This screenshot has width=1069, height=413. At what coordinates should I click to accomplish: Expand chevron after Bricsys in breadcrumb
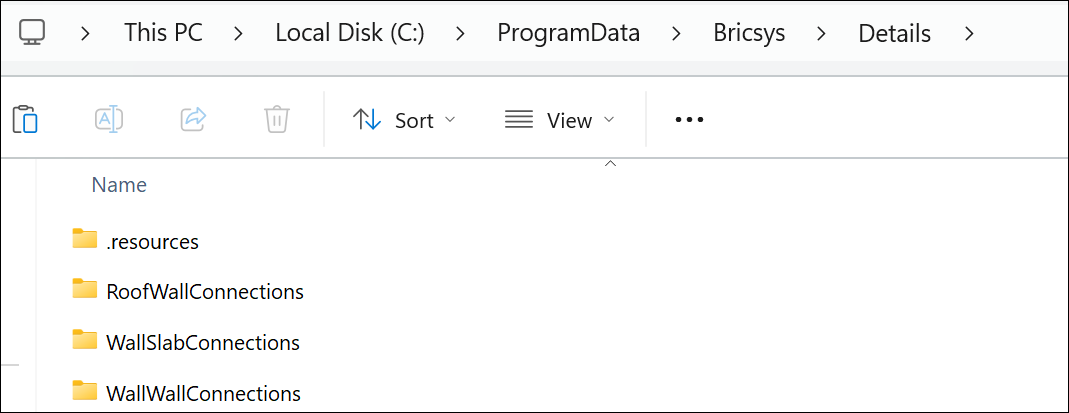coord(822,33)
